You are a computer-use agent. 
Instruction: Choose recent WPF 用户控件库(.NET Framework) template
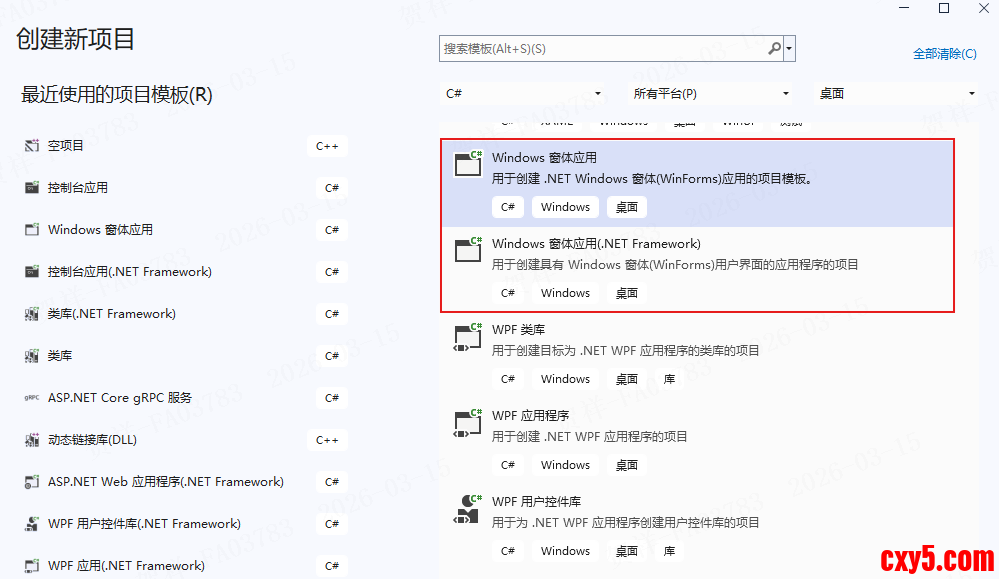185,524
